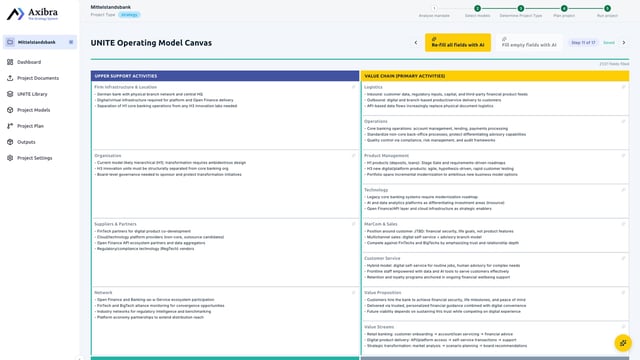The height and width of the screenshot is (360, 640).
Task: Click the Value Proposition field heading
Action: [382, 293]
